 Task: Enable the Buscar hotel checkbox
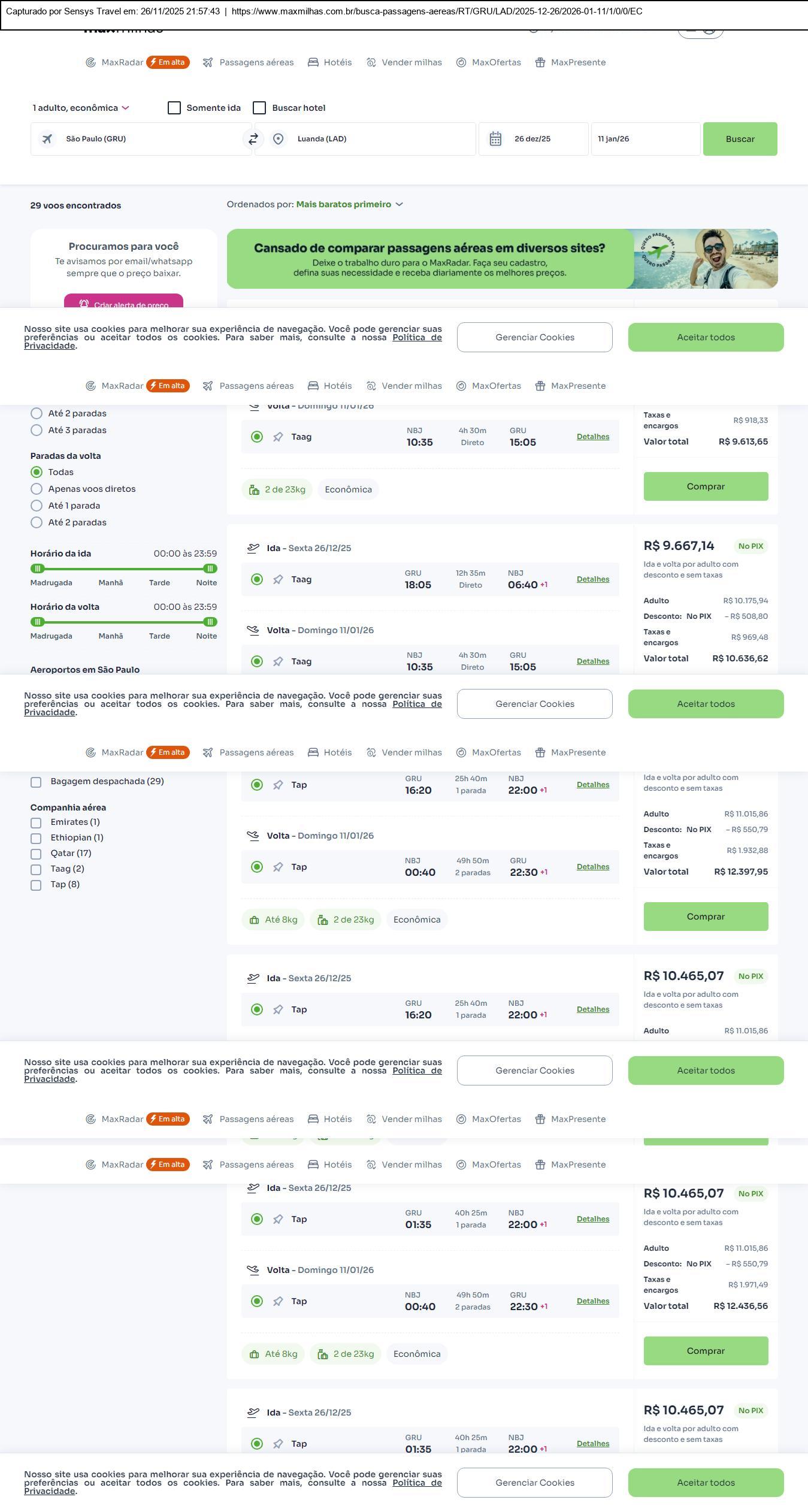coord(259,108)
